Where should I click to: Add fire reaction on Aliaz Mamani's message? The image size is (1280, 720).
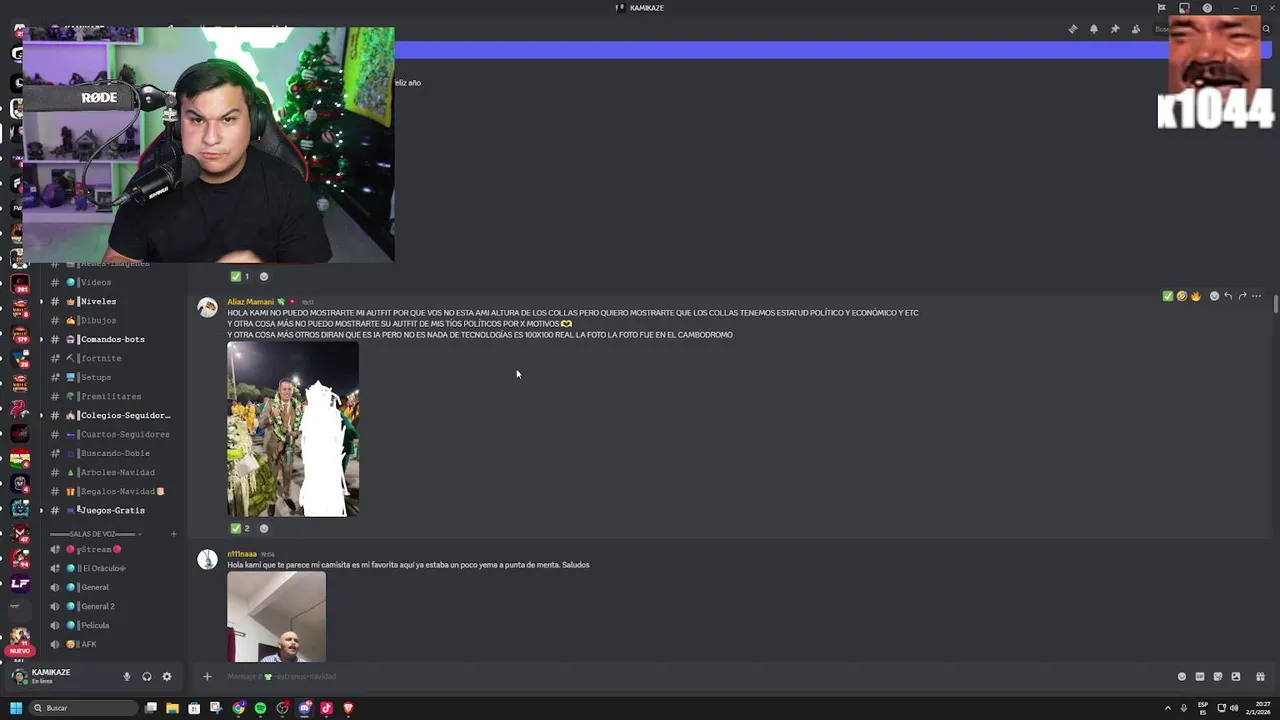click(x=1195, y=296)
